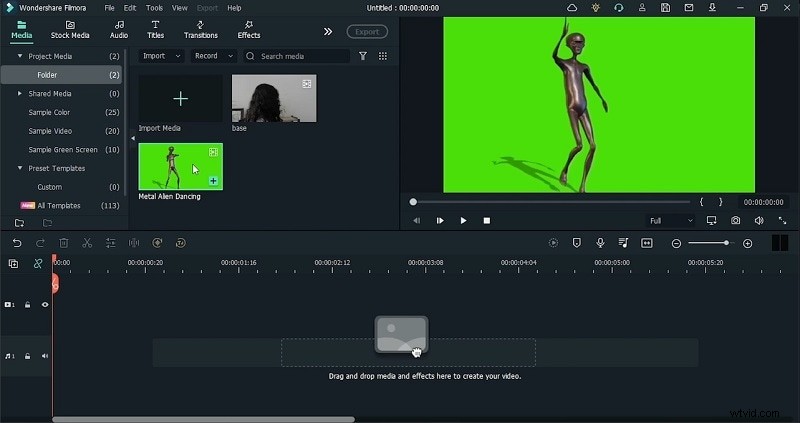
Task: Hide video track 1 with eye icon
Action: coord(45,305)
